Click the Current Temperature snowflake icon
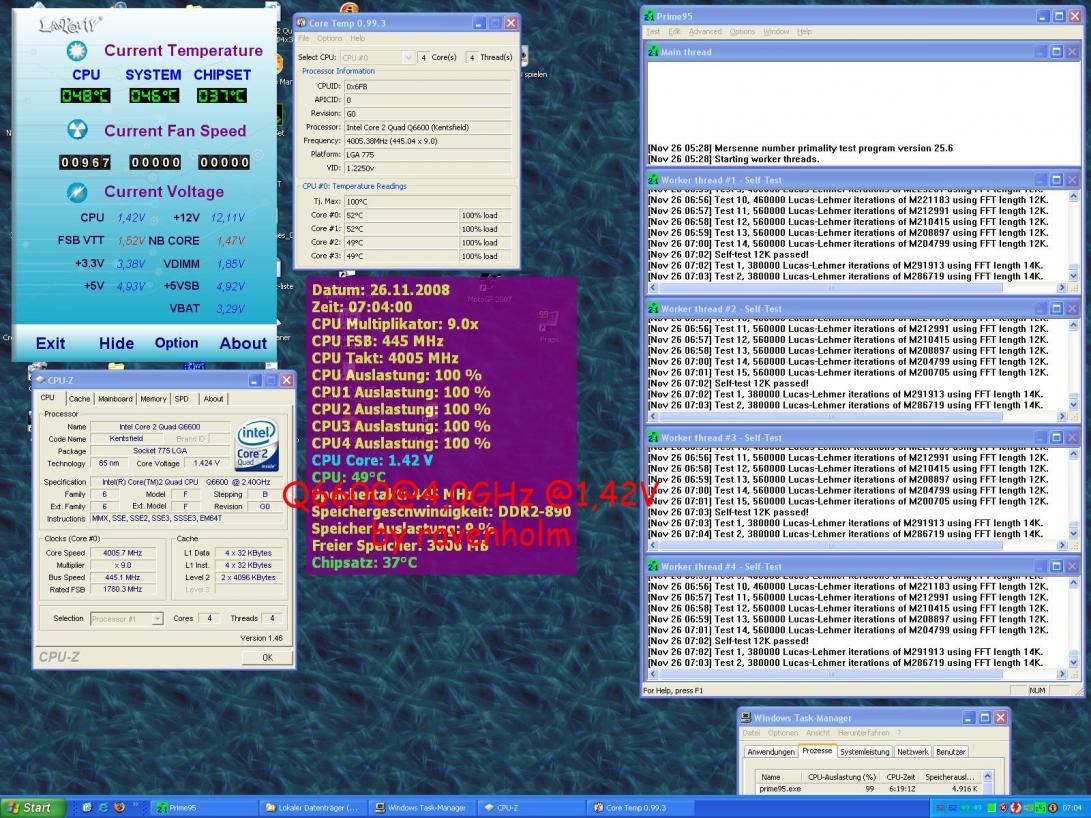 [x=77, y=50]
